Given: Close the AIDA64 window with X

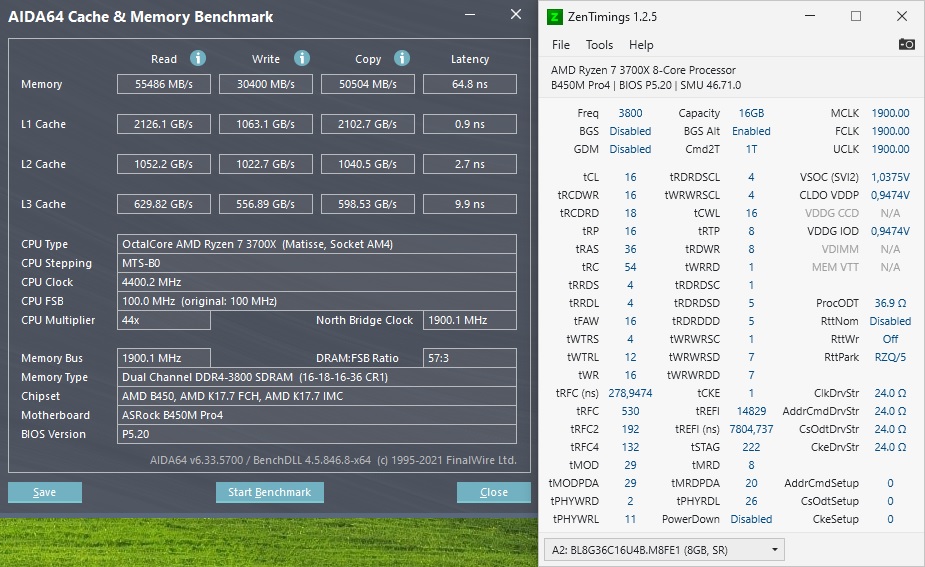Looking at the screenshot, I should pos(516,14).
